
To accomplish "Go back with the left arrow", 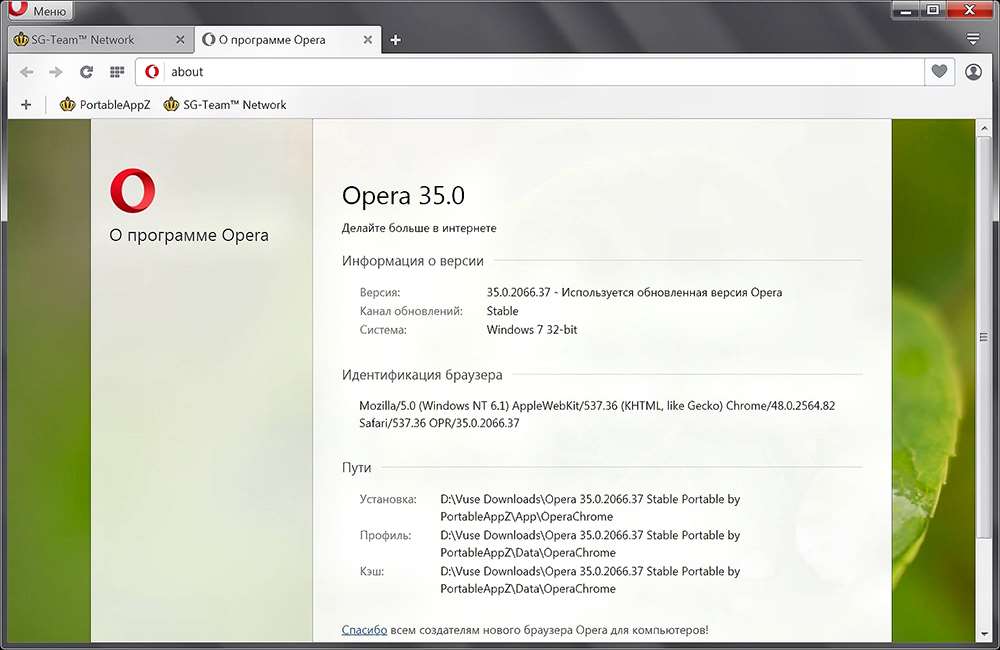I will point(27,72).
